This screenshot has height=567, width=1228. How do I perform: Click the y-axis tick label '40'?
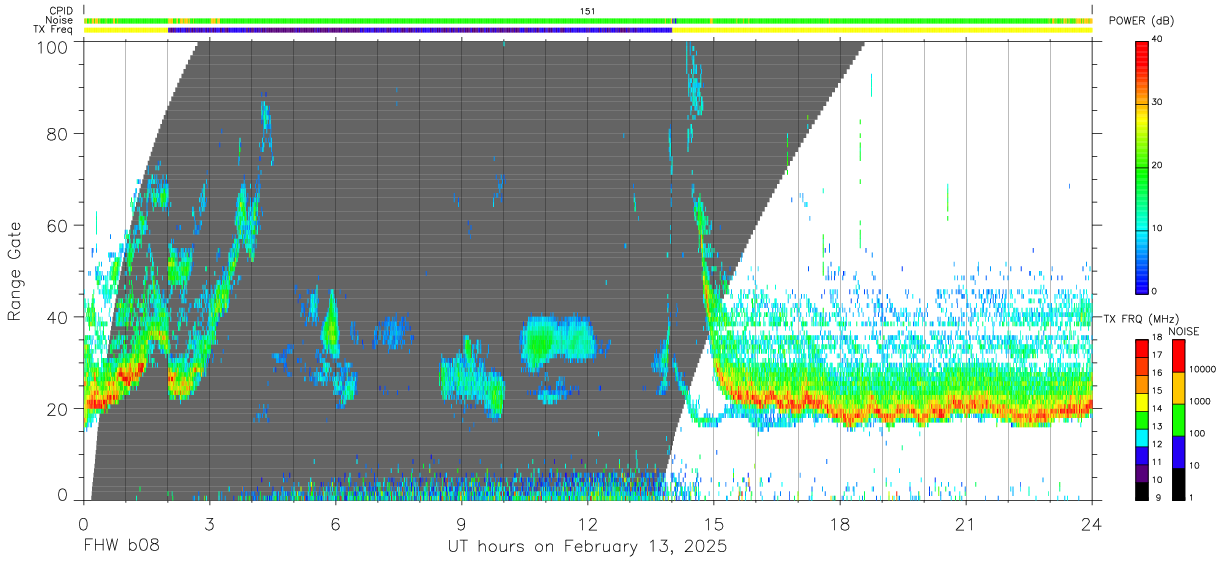(x=58, y=318)
